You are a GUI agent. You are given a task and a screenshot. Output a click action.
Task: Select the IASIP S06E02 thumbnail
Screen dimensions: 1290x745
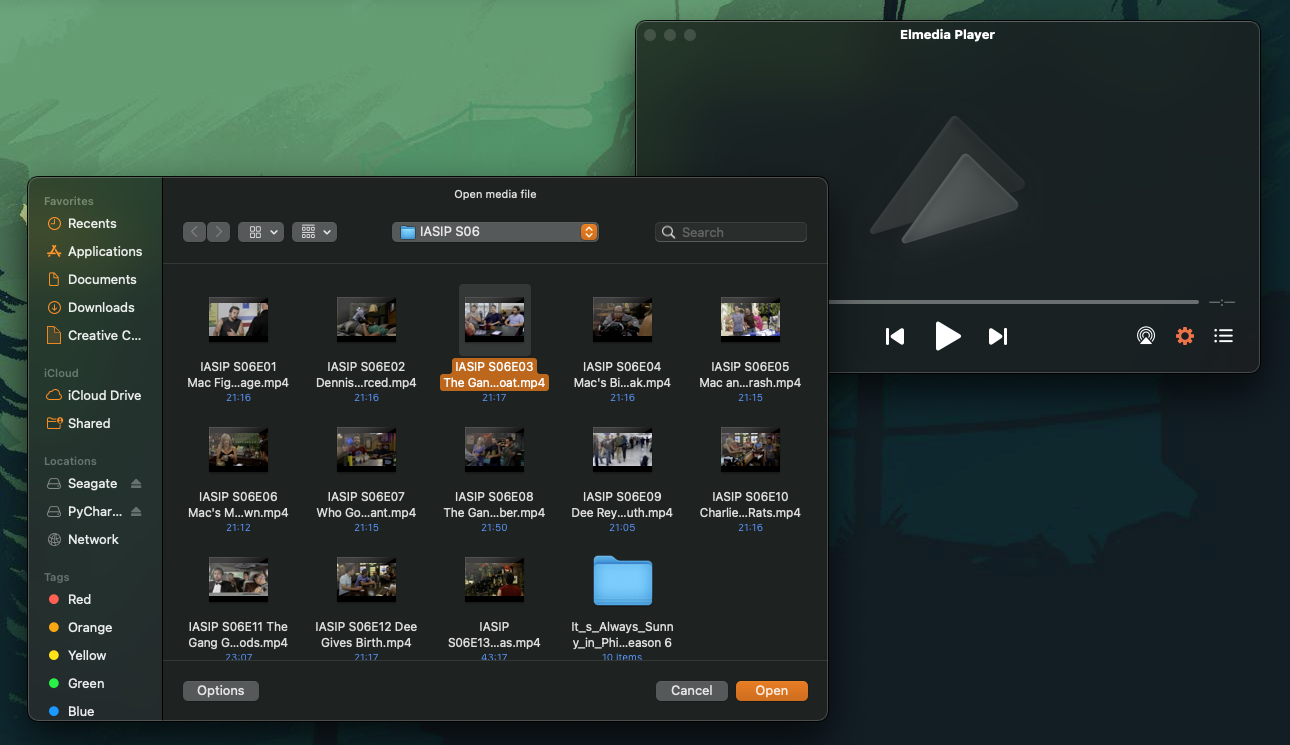click(366, 320)
